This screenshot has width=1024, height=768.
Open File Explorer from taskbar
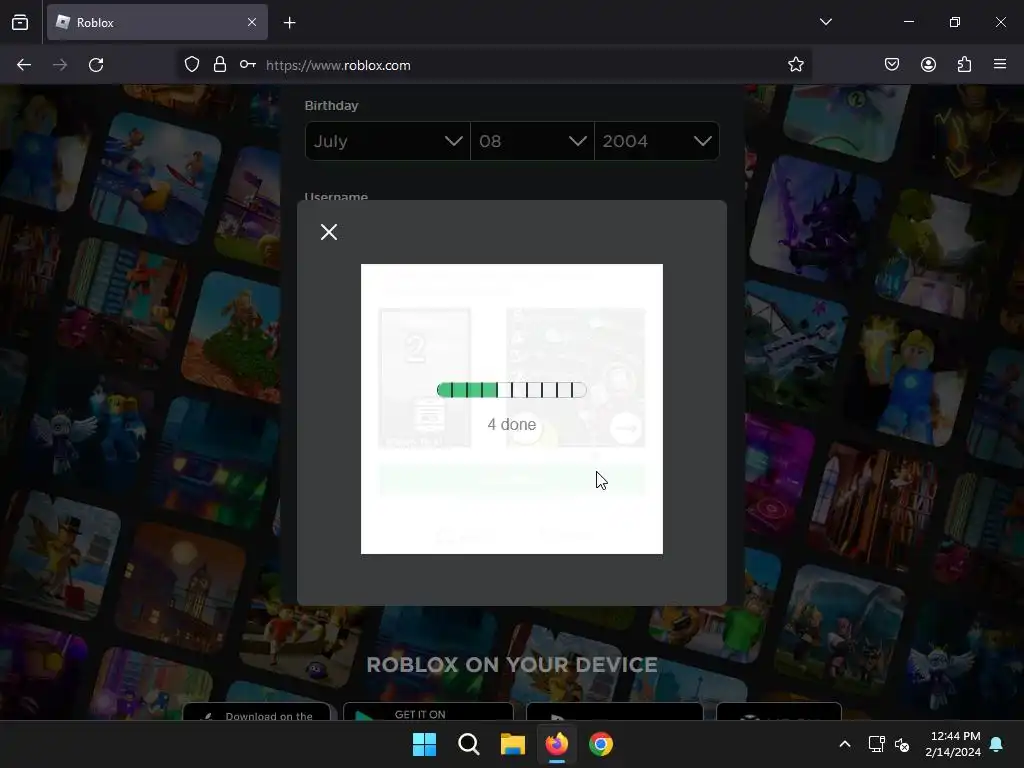tap(513, 744)
